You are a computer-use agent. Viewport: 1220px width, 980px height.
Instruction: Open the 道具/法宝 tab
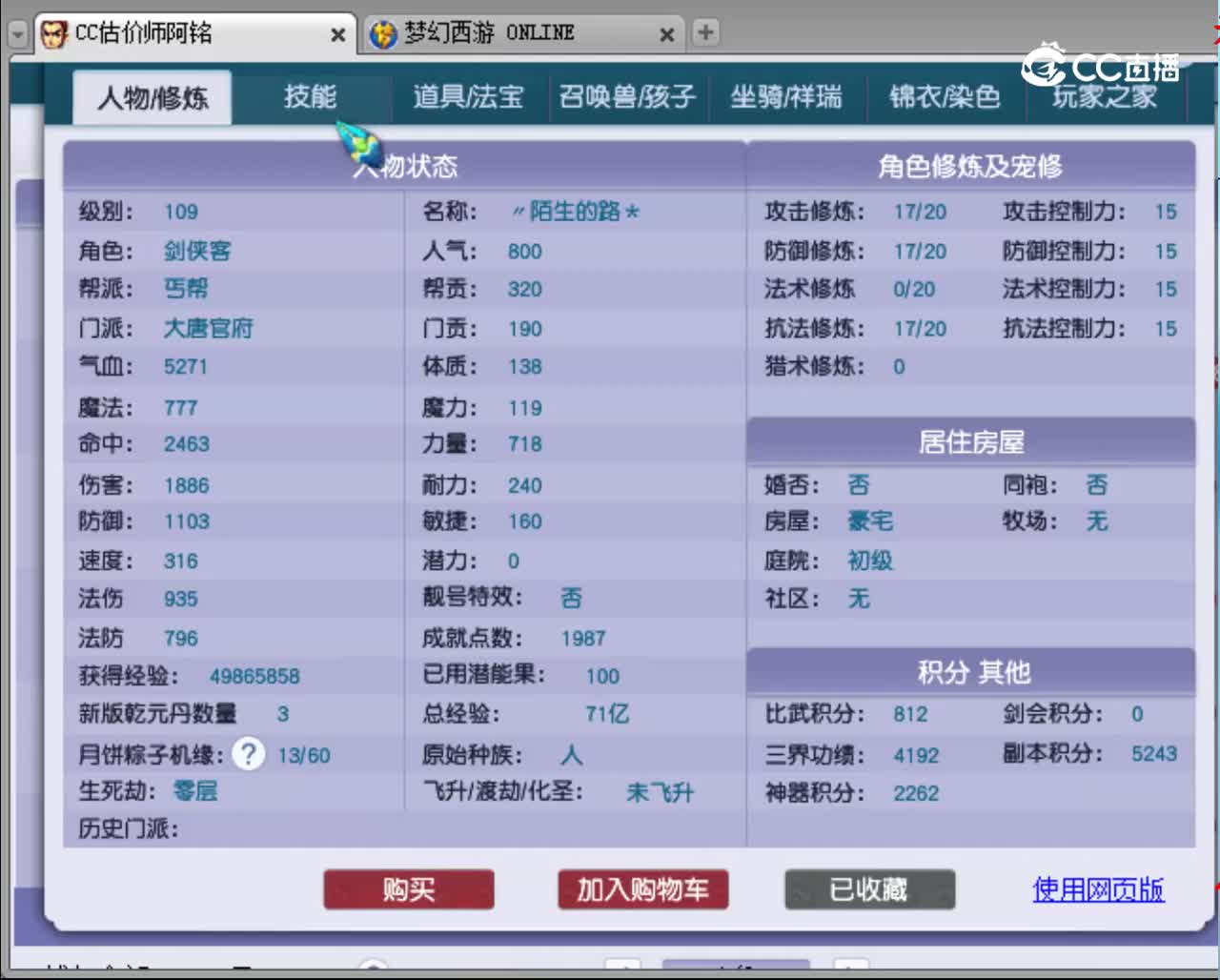(469, 97)
